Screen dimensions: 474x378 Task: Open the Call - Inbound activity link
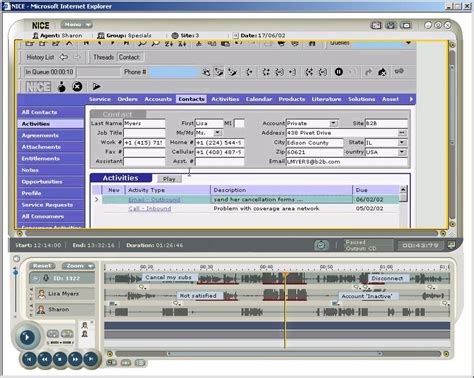(x=150, y=209)
